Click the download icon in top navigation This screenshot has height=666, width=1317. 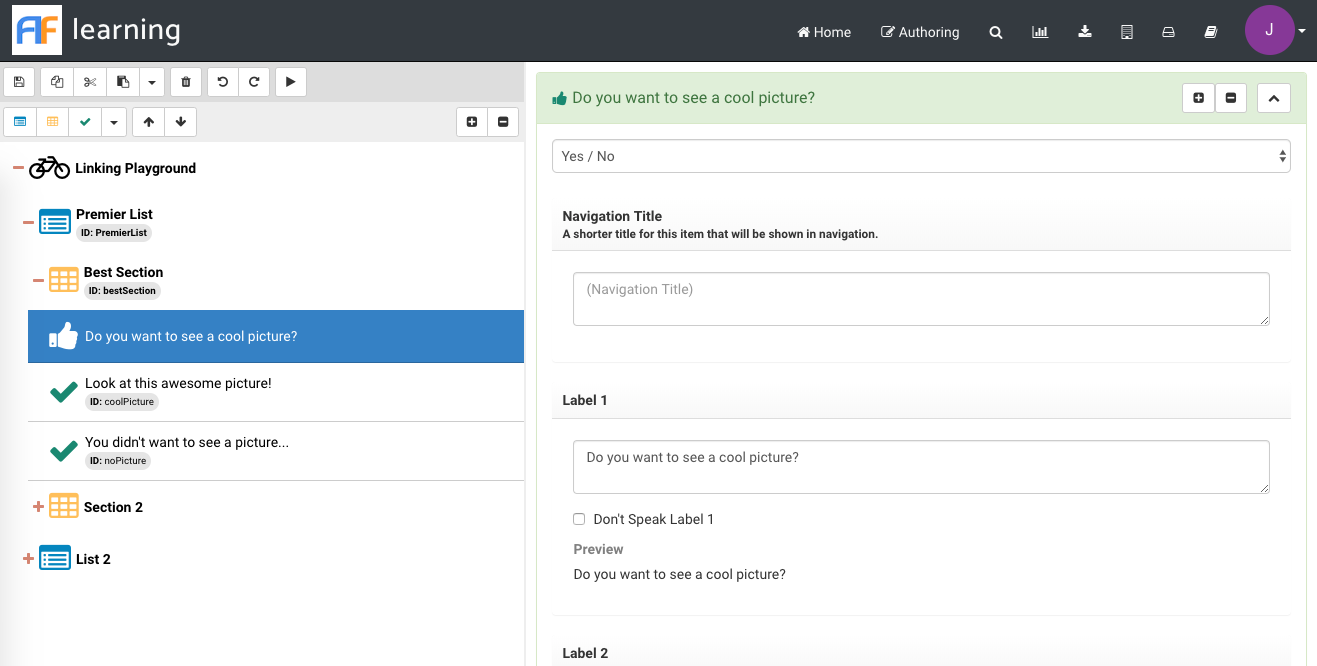[x=1085, y=32]
